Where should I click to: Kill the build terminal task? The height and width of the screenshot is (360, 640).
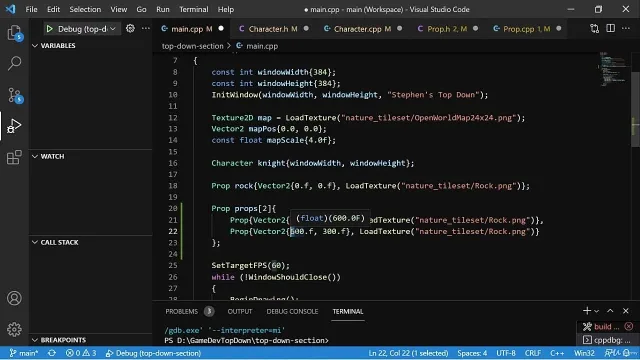click(629, 326)
